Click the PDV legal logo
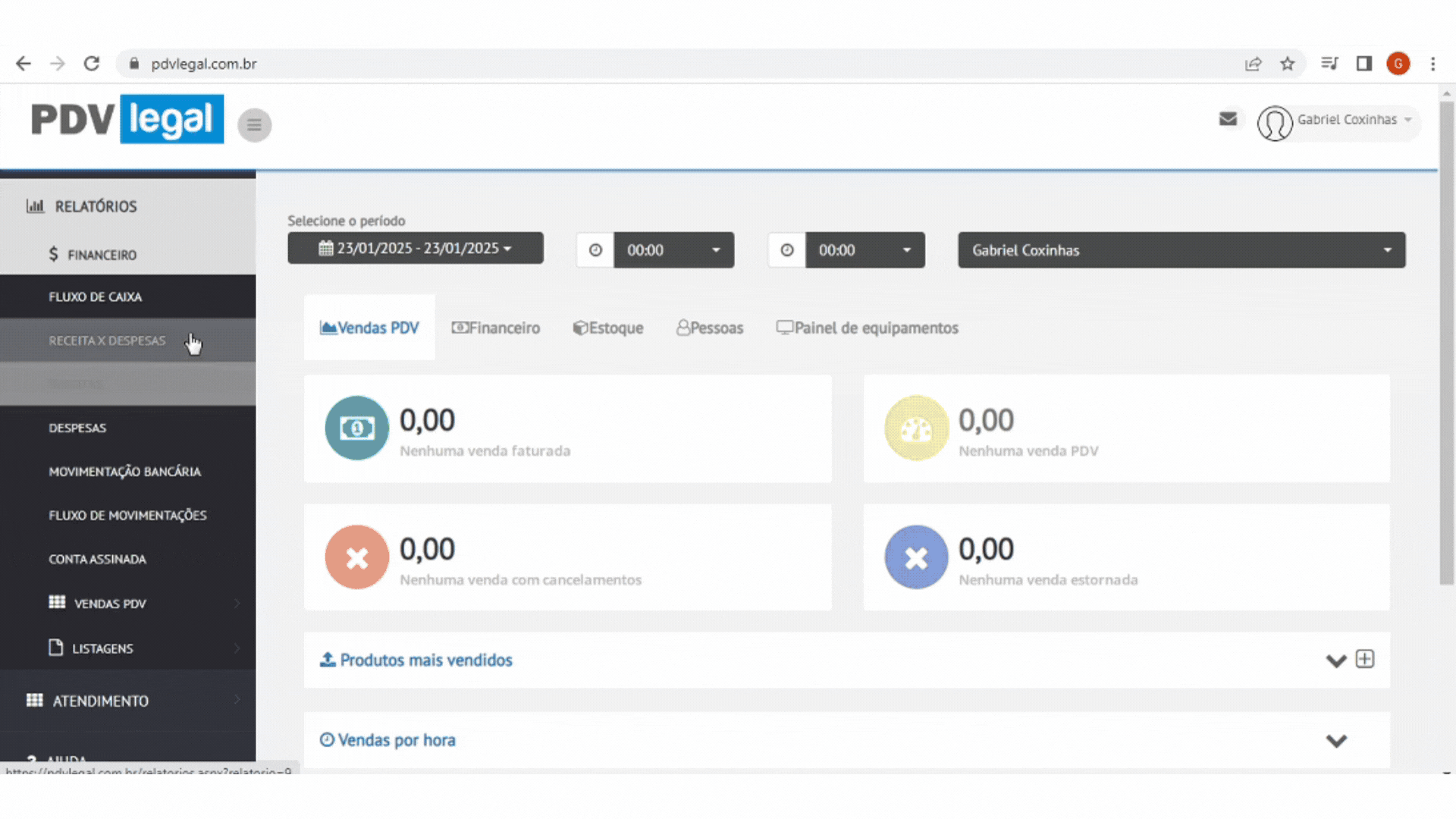Screen dimensions: 1456x819 (x=127, y=119)
